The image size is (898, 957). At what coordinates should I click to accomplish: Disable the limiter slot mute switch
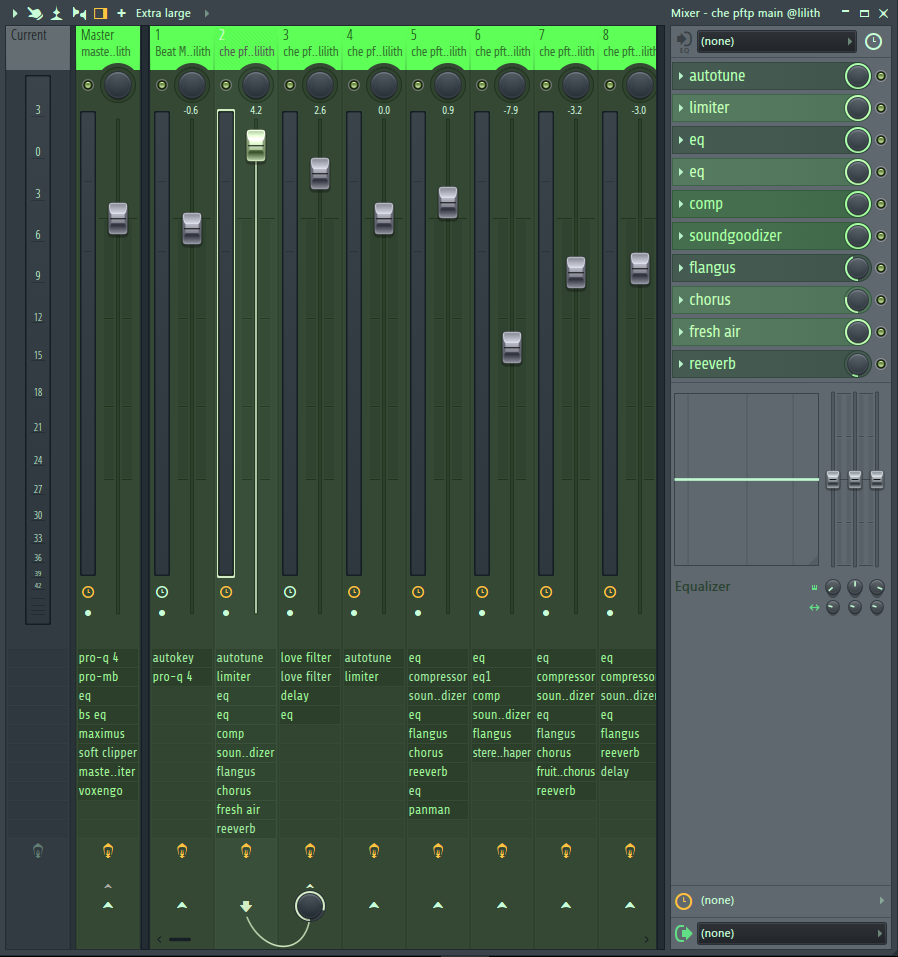(881, 108)
